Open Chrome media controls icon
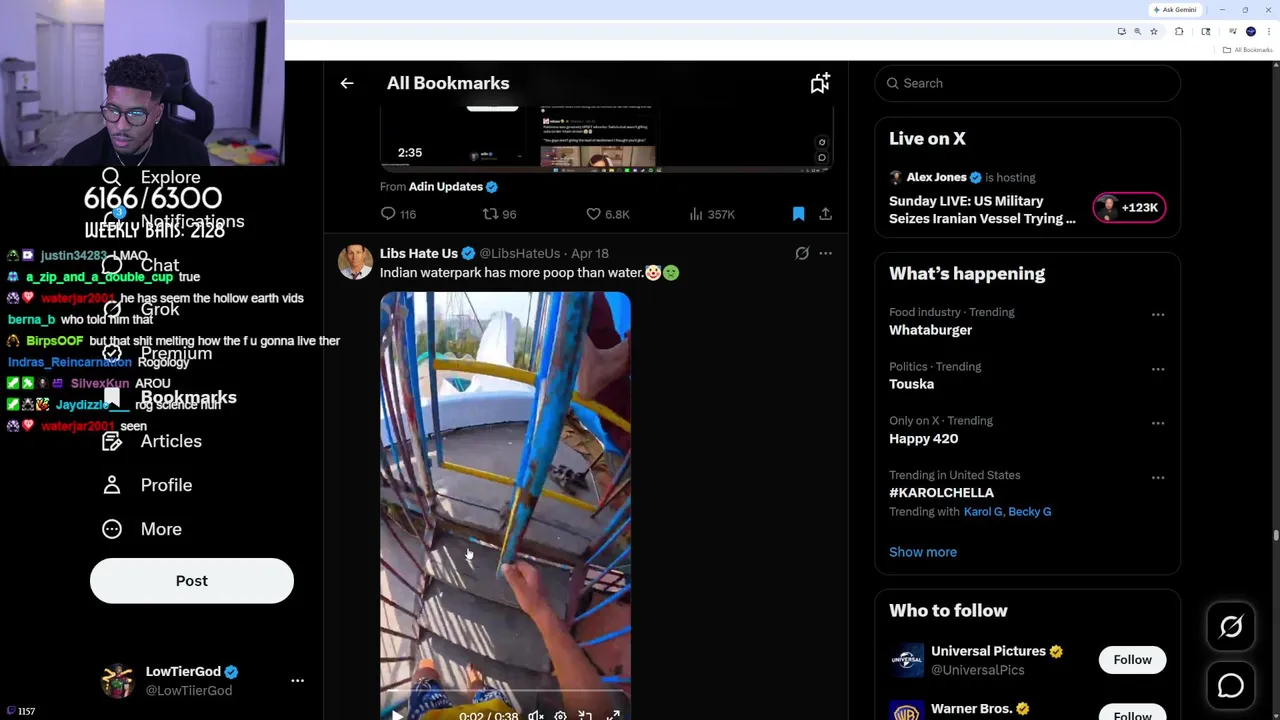This screenshot has width=1280, height=720. tap(1233, 31)
